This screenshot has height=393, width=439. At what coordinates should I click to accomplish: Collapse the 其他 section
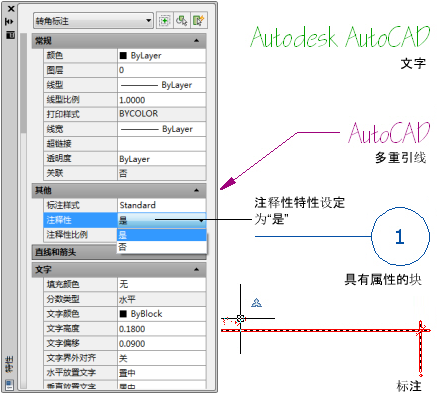tap(196, 190)
